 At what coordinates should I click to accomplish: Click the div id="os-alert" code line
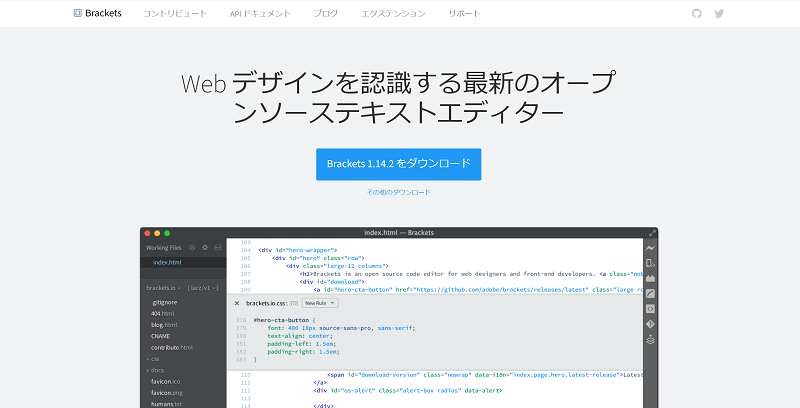pos(408,391)
